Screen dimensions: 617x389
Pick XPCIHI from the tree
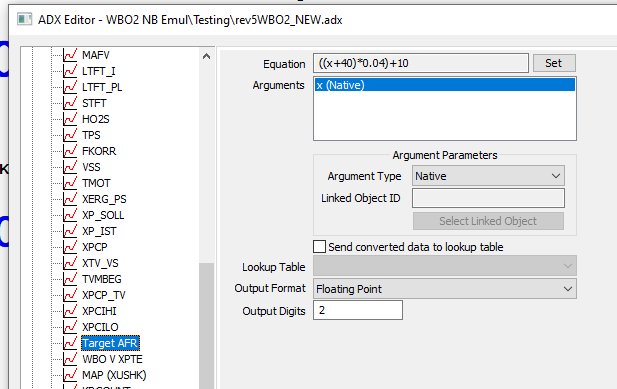coord(100,311)
